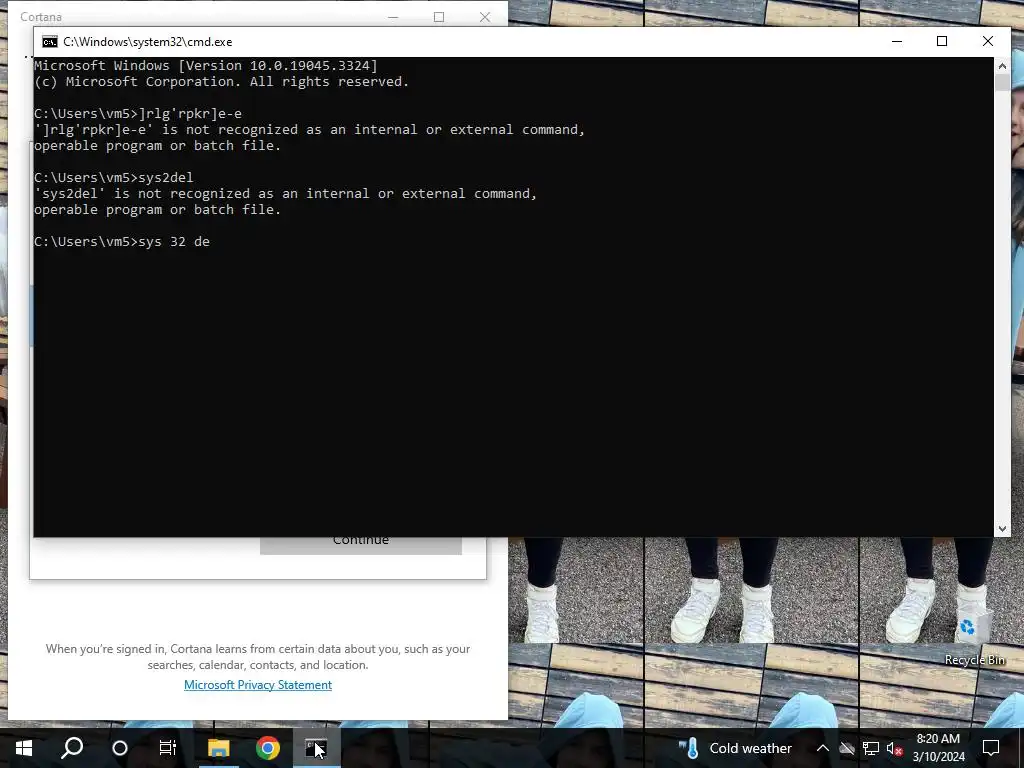This screenshot has height=768, width=1024.
Task: Show clock and calendar flyout
Action: [938, 748]
